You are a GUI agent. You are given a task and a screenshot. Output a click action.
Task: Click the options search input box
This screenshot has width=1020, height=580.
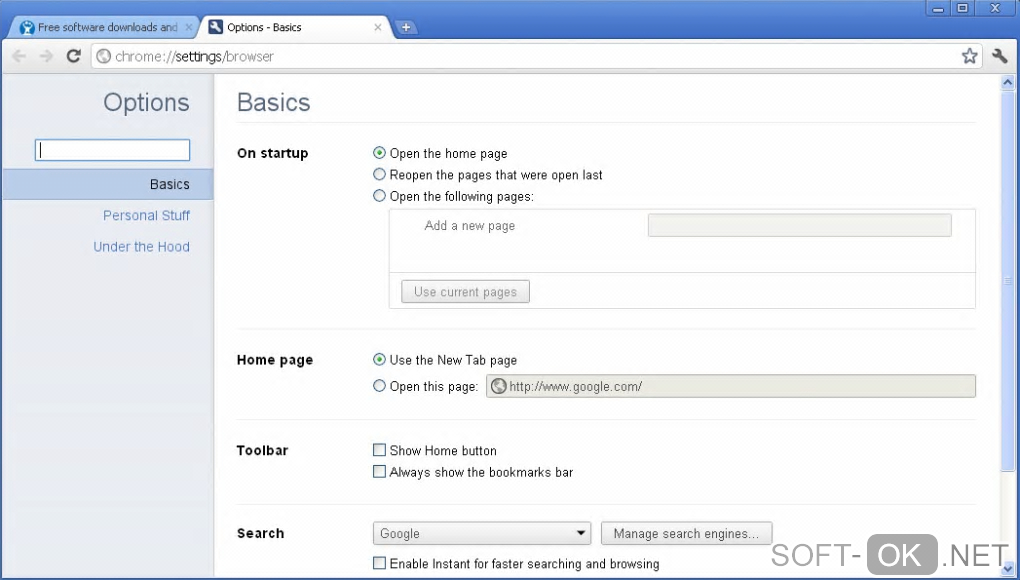coord(113,150)
